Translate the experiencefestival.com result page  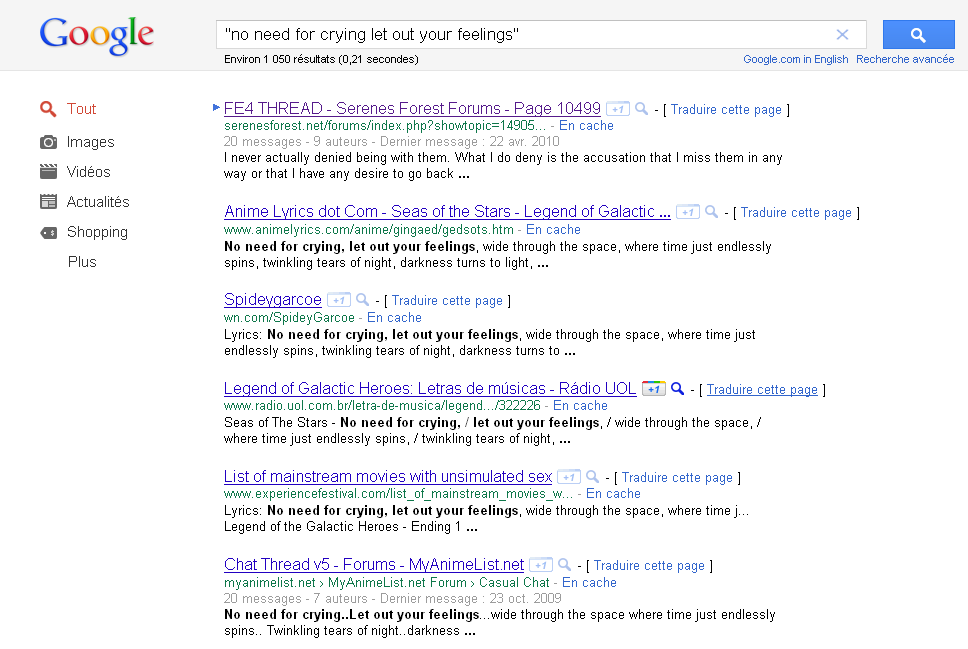pos(677,478)
